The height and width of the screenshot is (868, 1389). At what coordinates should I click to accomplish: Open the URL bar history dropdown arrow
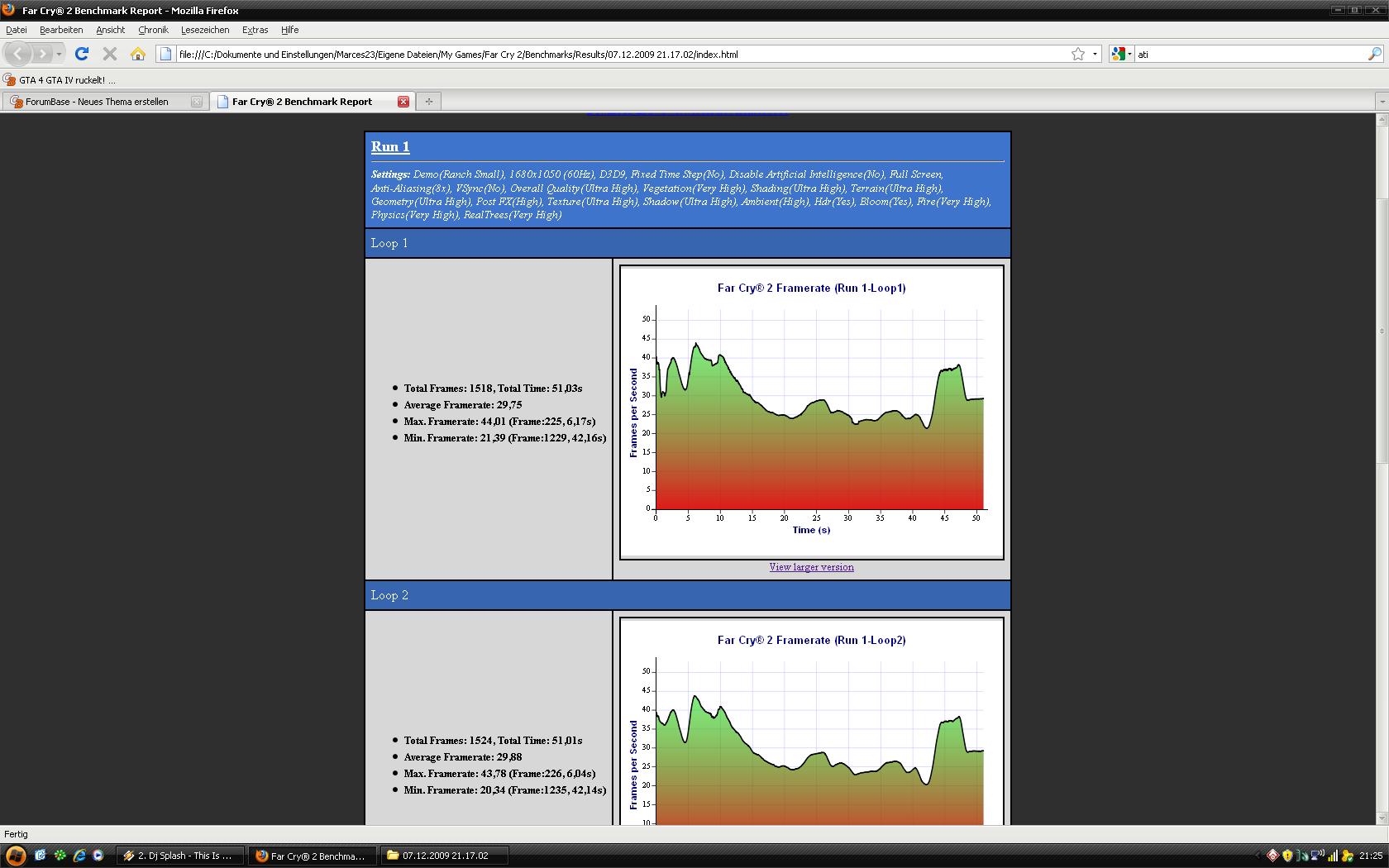click(1095, 54)
